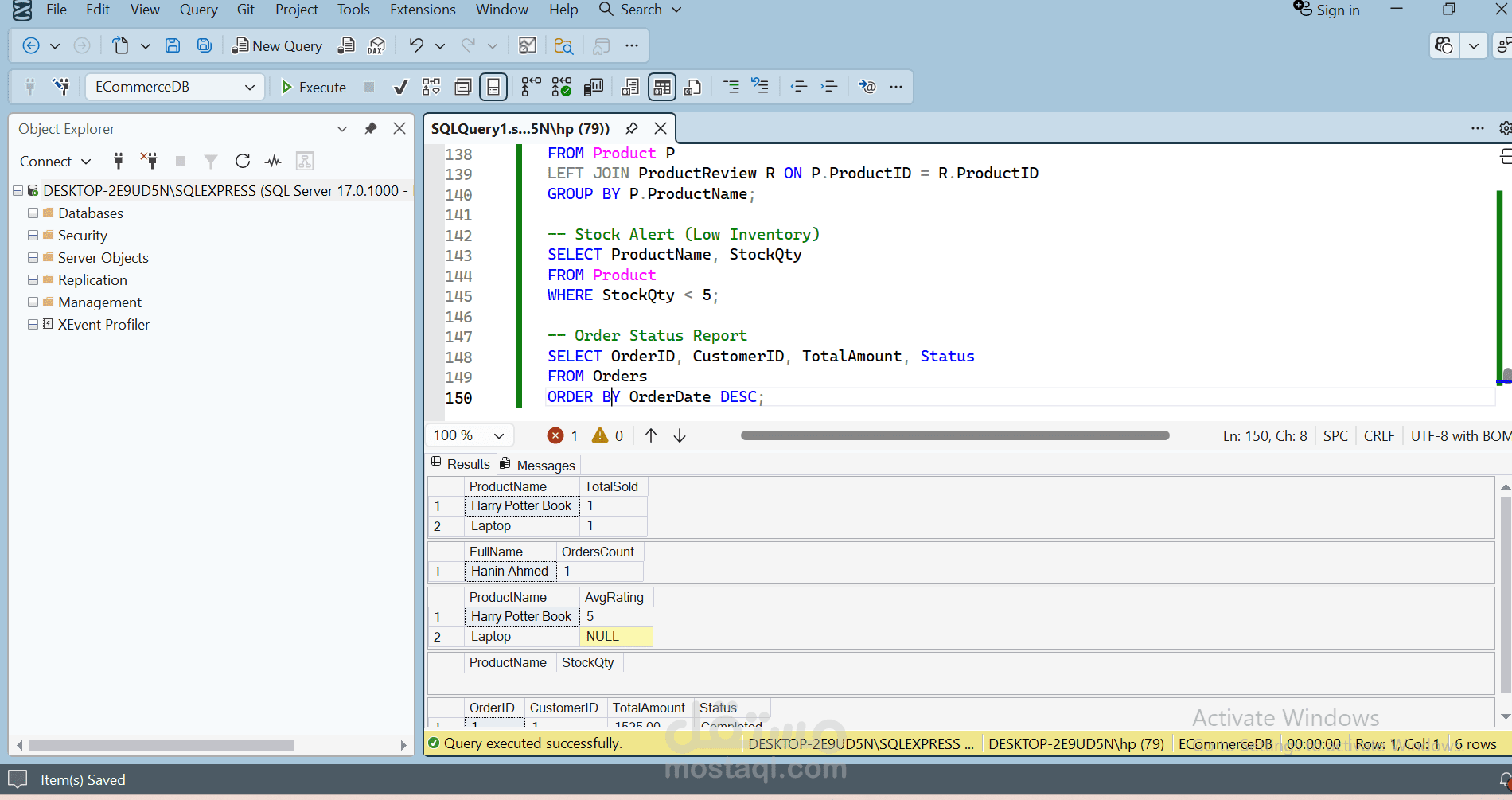Expand the Replication node

point(33,279)
